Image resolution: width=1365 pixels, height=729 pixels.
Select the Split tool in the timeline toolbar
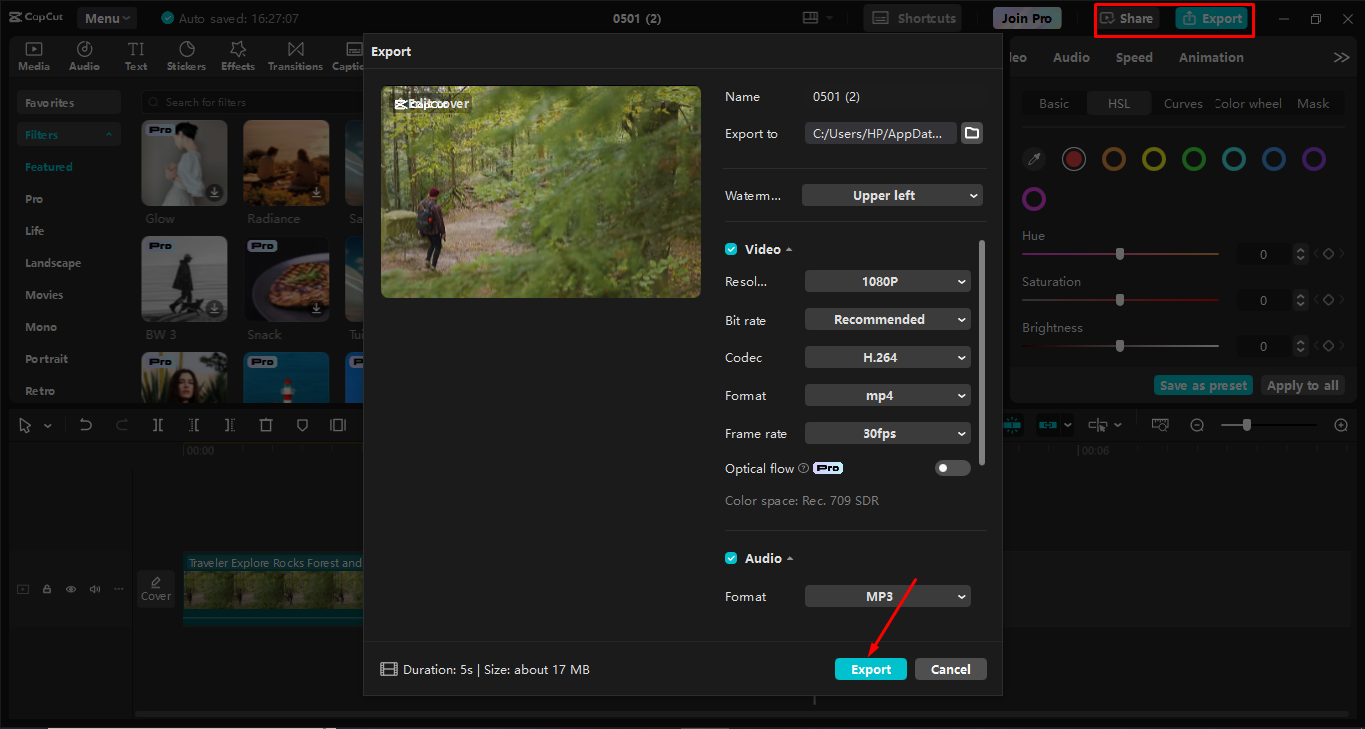(x=157, y=425)
